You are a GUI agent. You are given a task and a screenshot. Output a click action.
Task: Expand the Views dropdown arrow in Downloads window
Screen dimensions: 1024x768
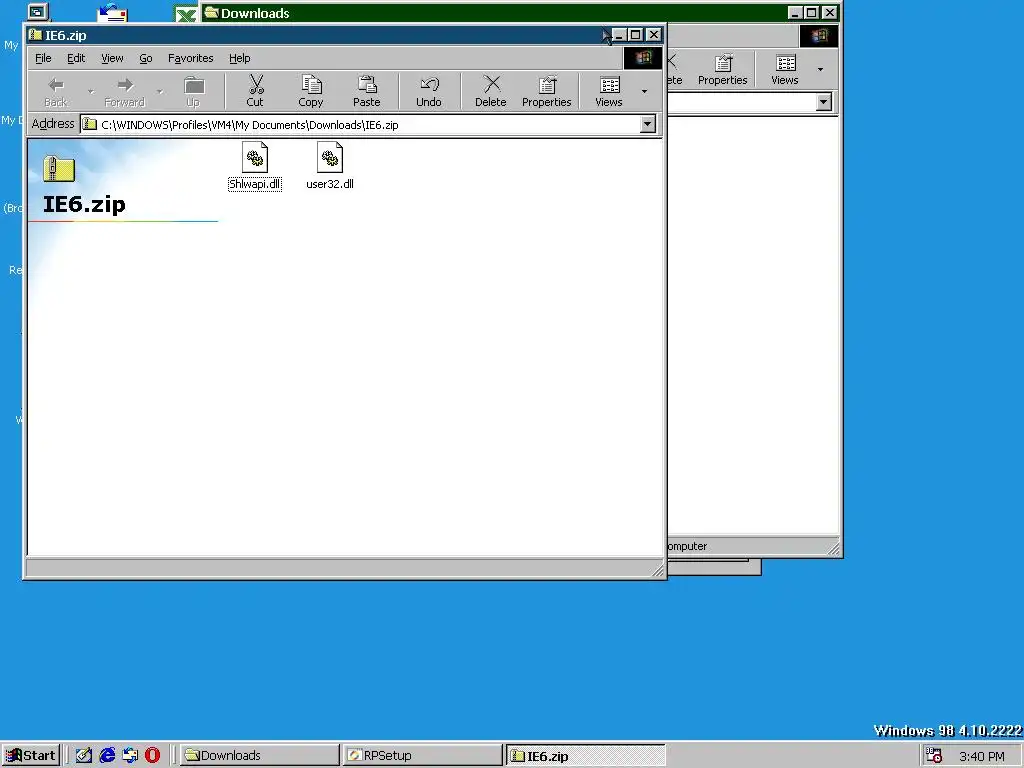tap(820, 69)
